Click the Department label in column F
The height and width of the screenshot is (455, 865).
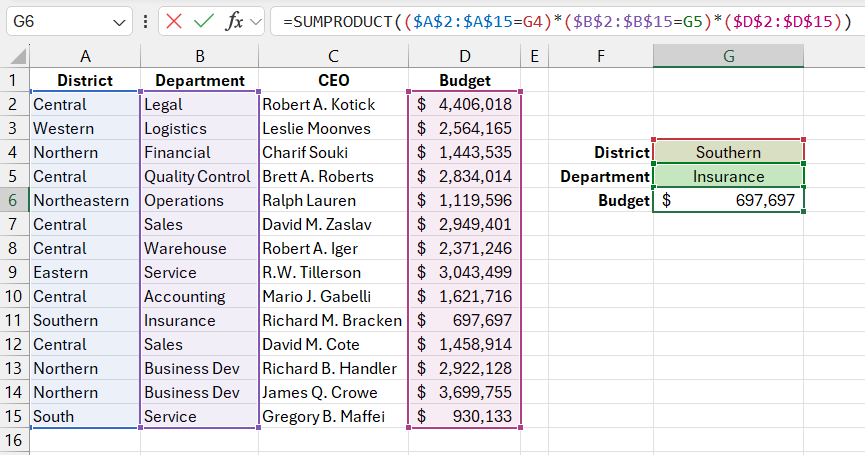pyautogui.click(x=601, y=176)
